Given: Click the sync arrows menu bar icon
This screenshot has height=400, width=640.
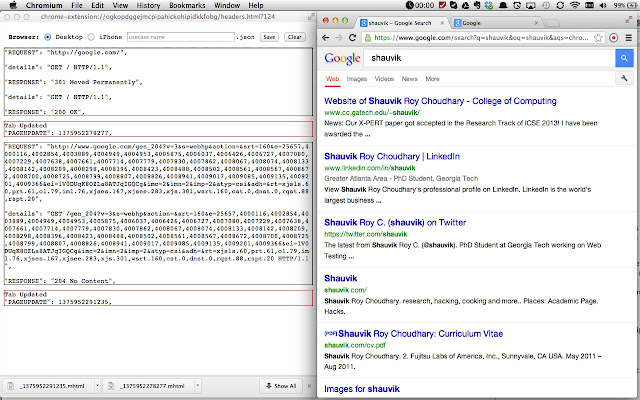Looking at the screenshot, I should click(560, 5).
